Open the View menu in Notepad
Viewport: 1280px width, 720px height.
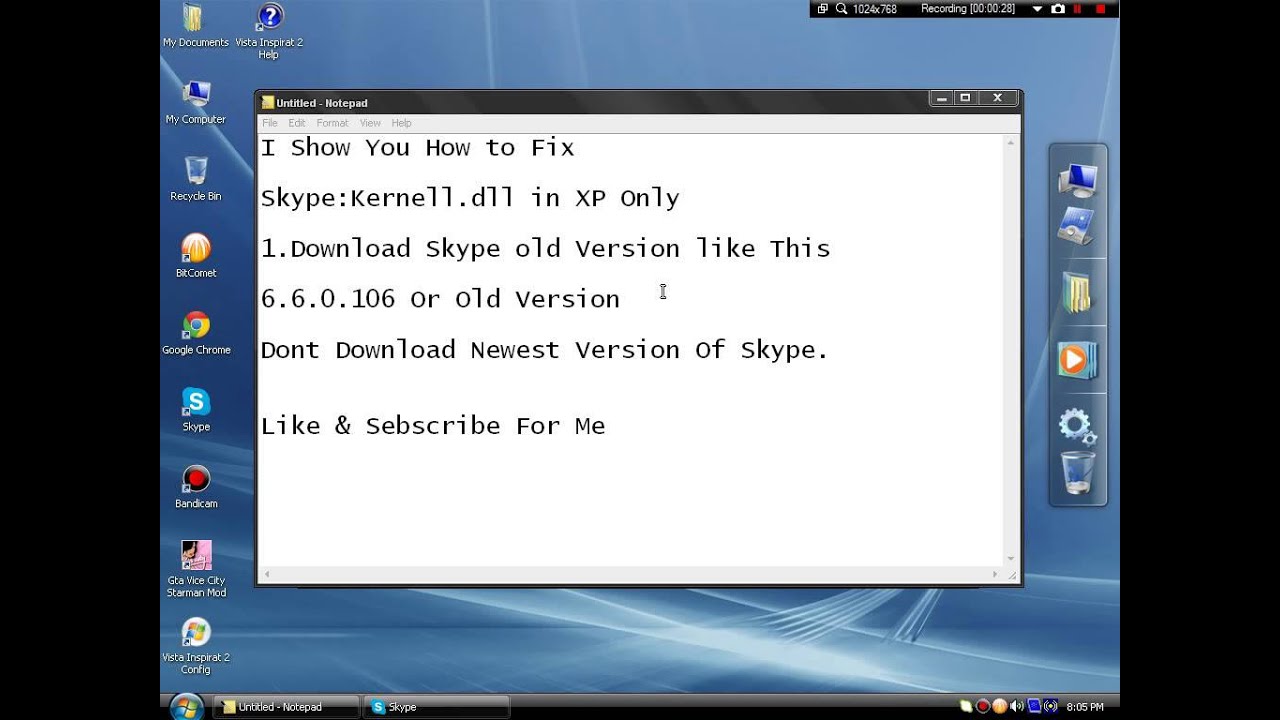(370, 123)
